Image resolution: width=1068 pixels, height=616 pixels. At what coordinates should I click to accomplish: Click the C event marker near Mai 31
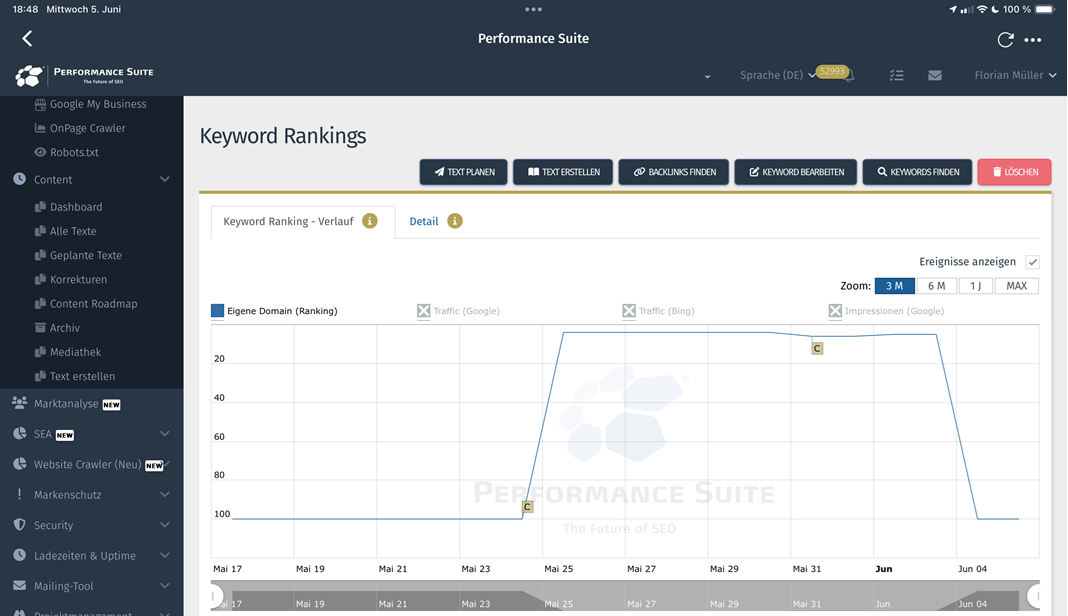(x=817, y=348)
